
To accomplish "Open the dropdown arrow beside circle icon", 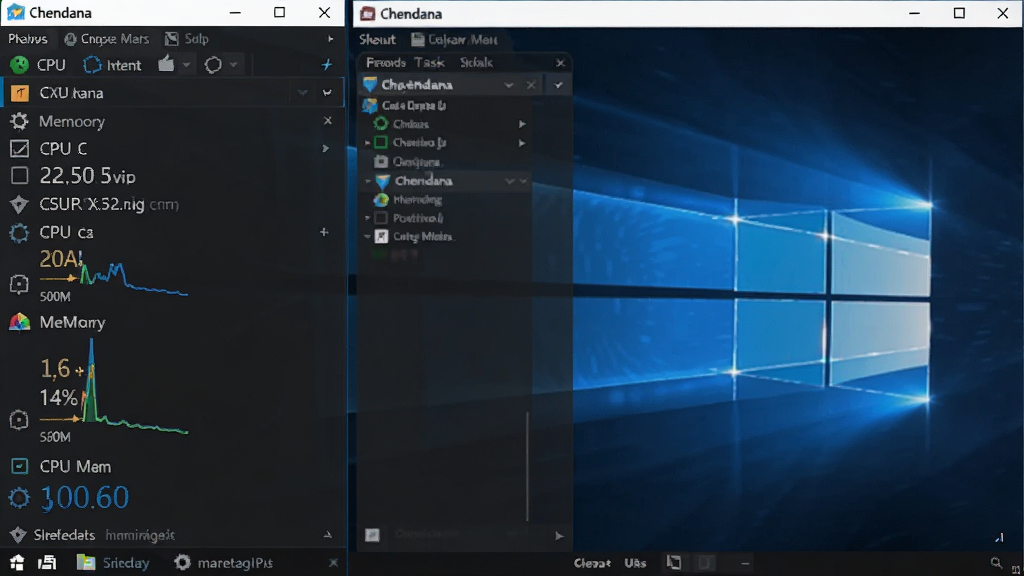I will pos(233,65).
